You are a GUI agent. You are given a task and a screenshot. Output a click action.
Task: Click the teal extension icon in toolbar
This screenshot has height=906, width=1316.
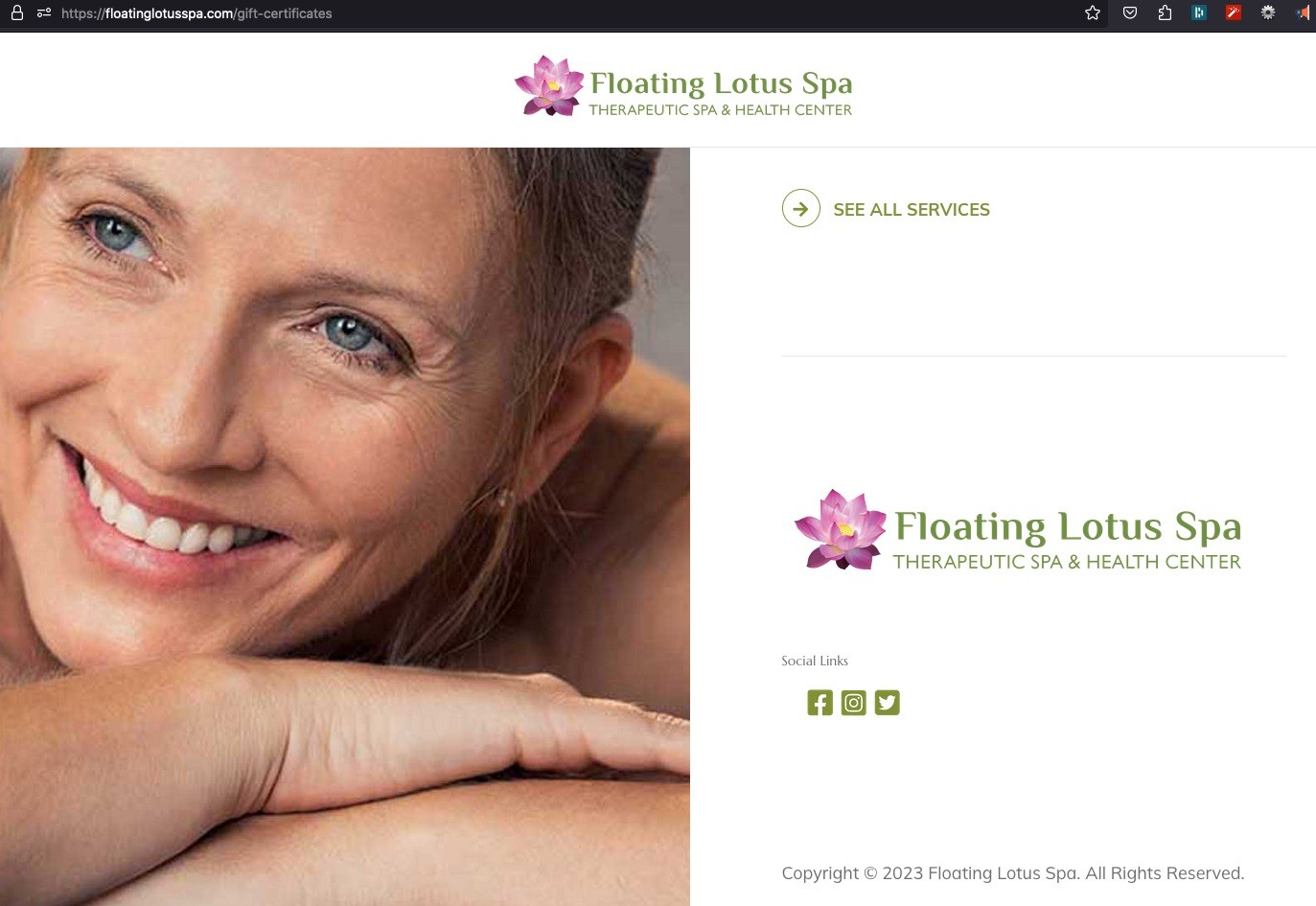coord(1199,12)
